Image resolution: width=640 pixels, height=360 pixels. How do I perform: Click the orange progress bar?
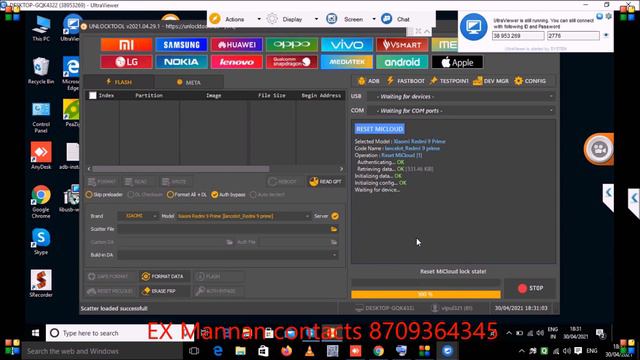point(426,294)
